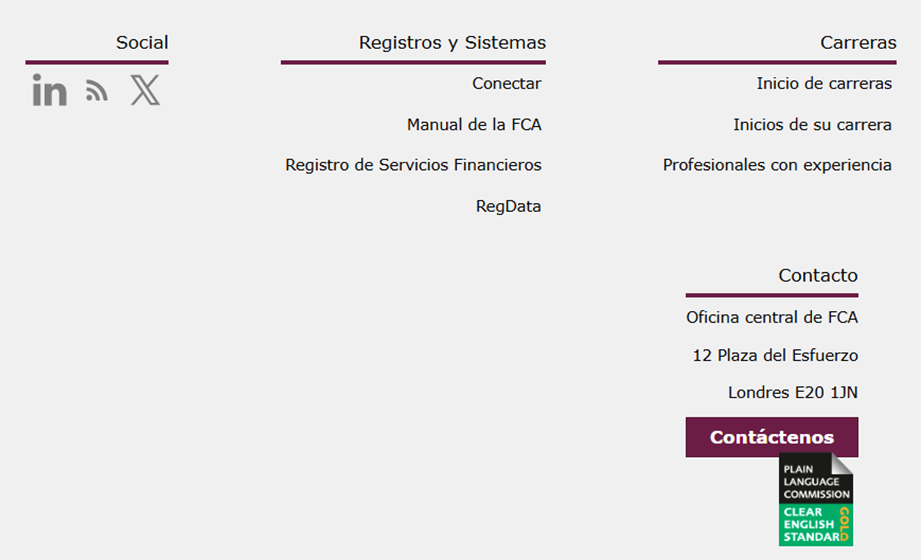Image resolution: width=921 pixels, height=560 pixels.
Task: Open the X (Twitter) icon
Action: point(145,91)
